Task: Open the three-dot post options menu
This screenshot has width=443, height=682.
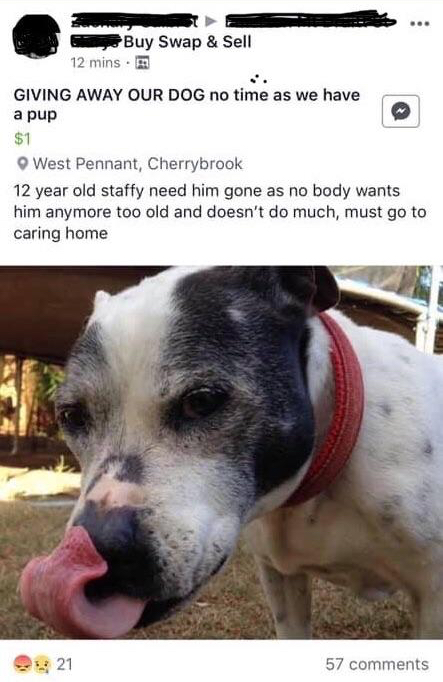Action: [420, 23]
